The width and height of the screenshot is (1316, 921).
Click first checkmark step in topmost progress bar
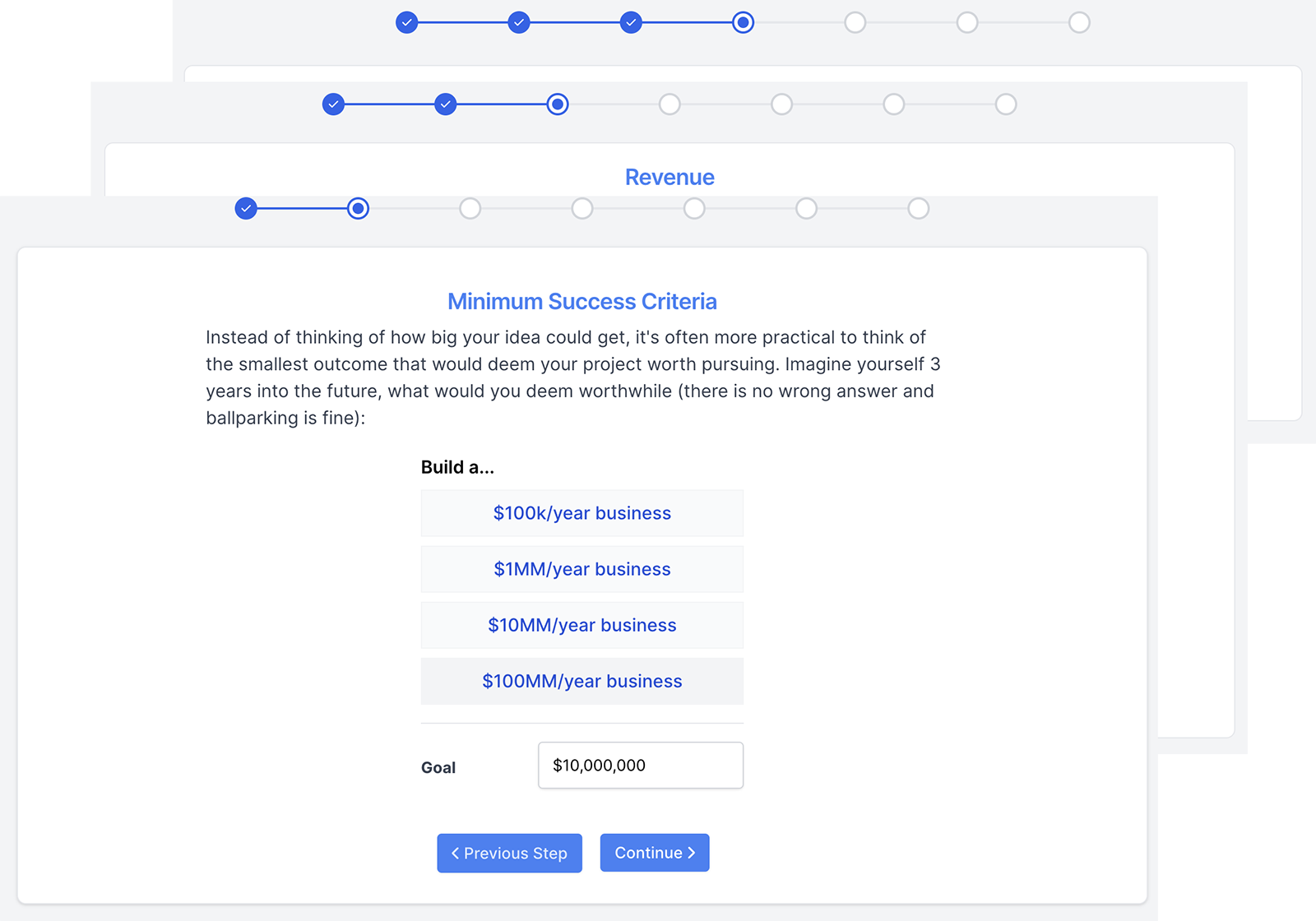(x=406, y=22)
